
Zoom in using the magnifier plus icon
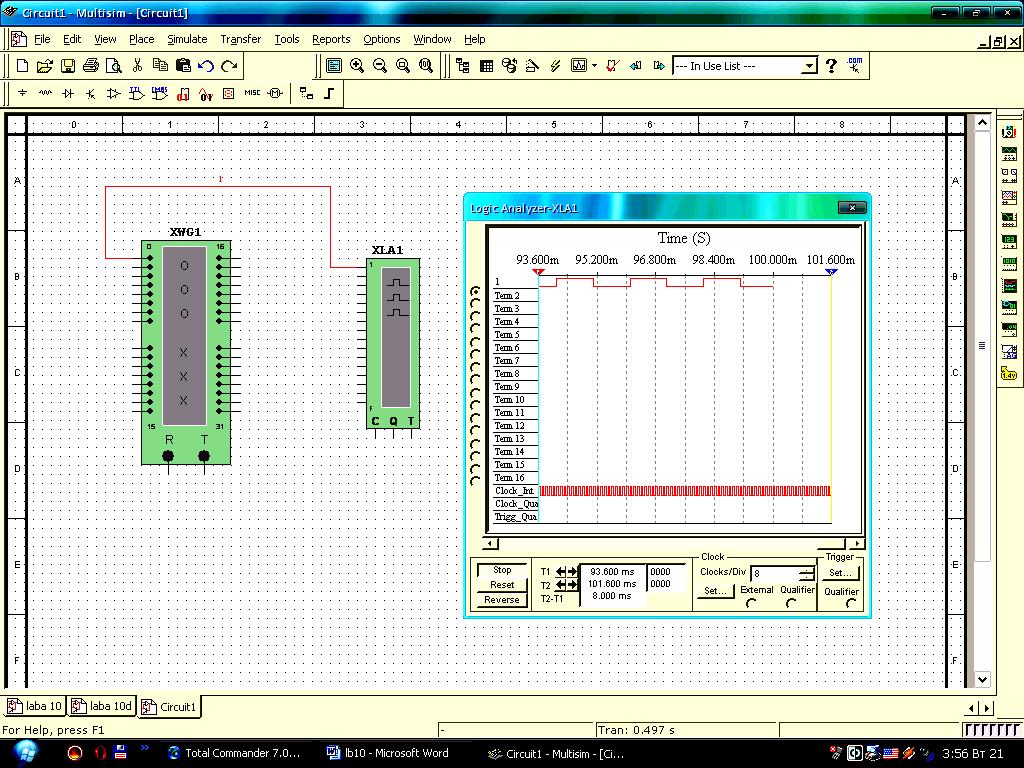pos(357,66)
